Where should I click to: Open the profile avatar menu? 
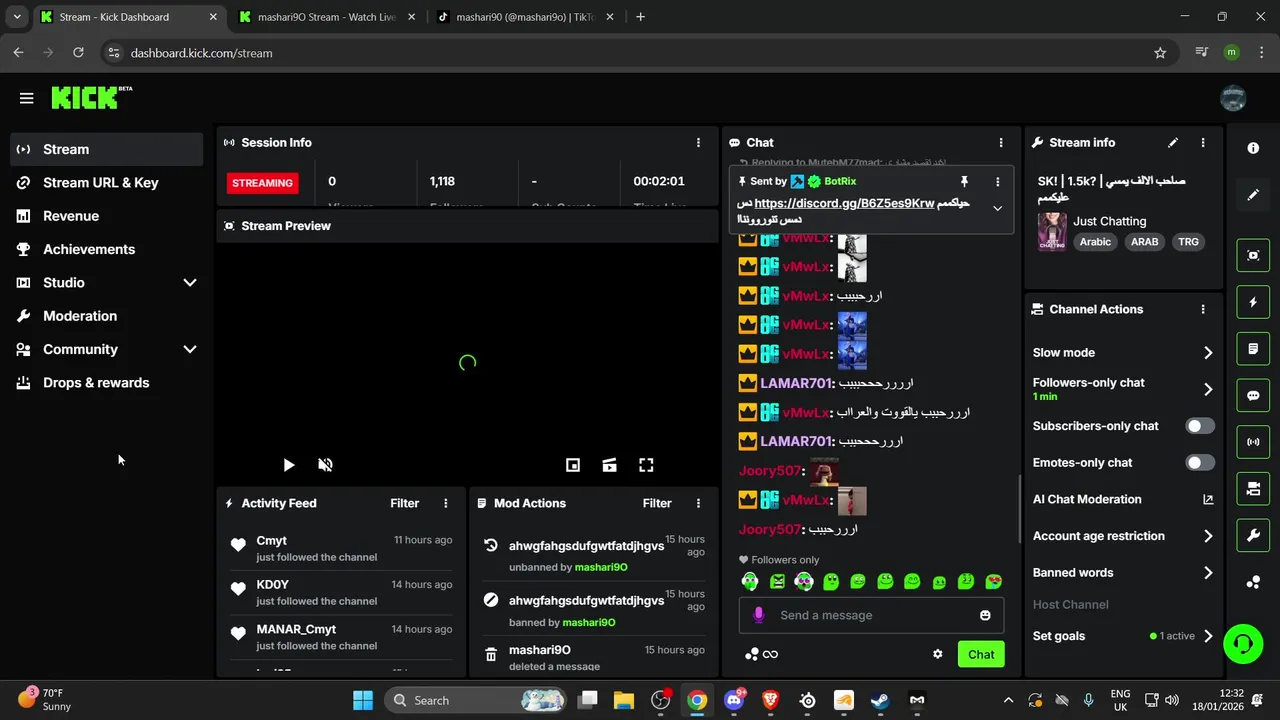[1234, 98]
